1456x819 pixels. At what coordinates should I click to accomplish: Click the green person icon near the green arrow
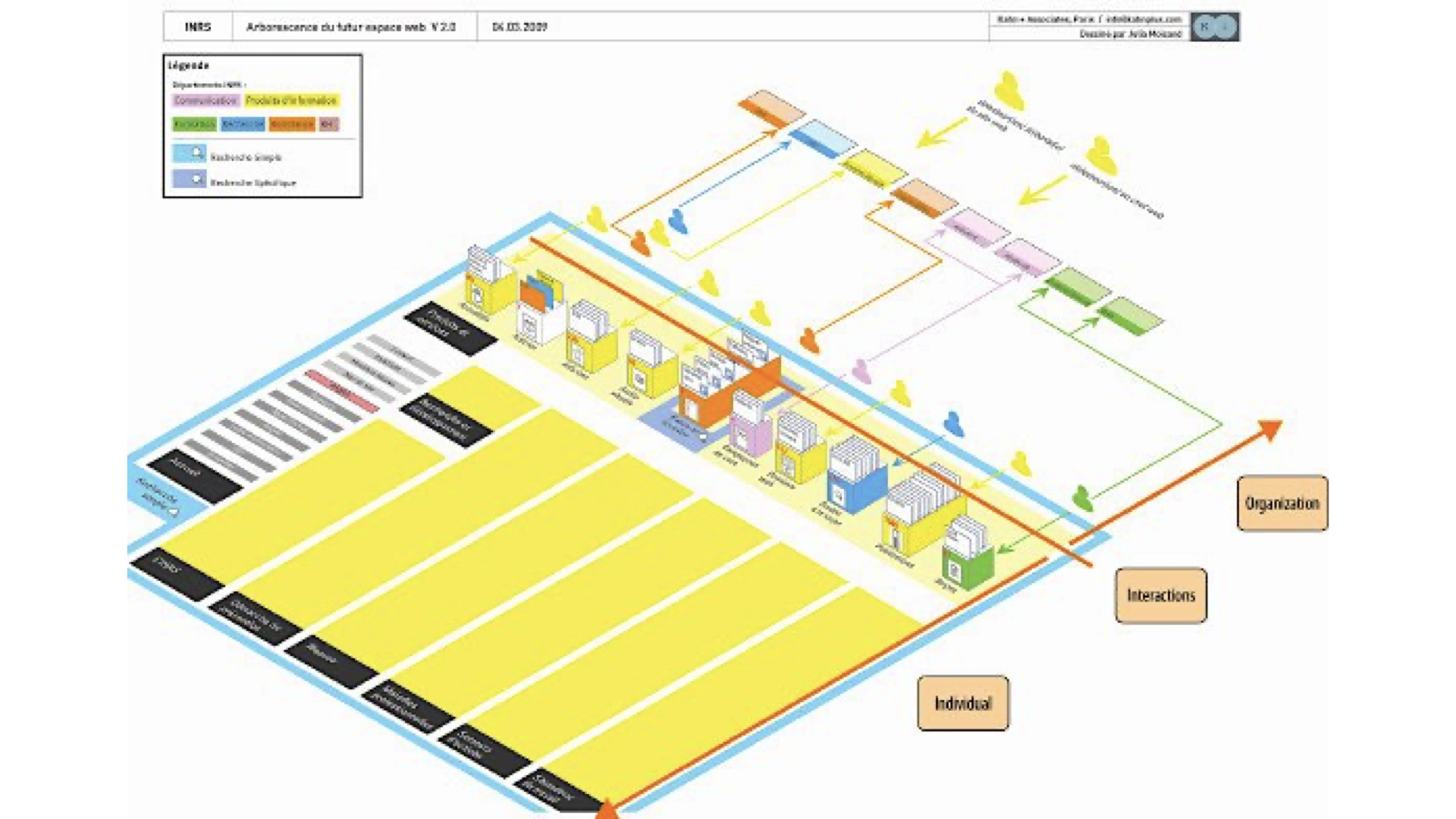click(x=1082, y=498)
